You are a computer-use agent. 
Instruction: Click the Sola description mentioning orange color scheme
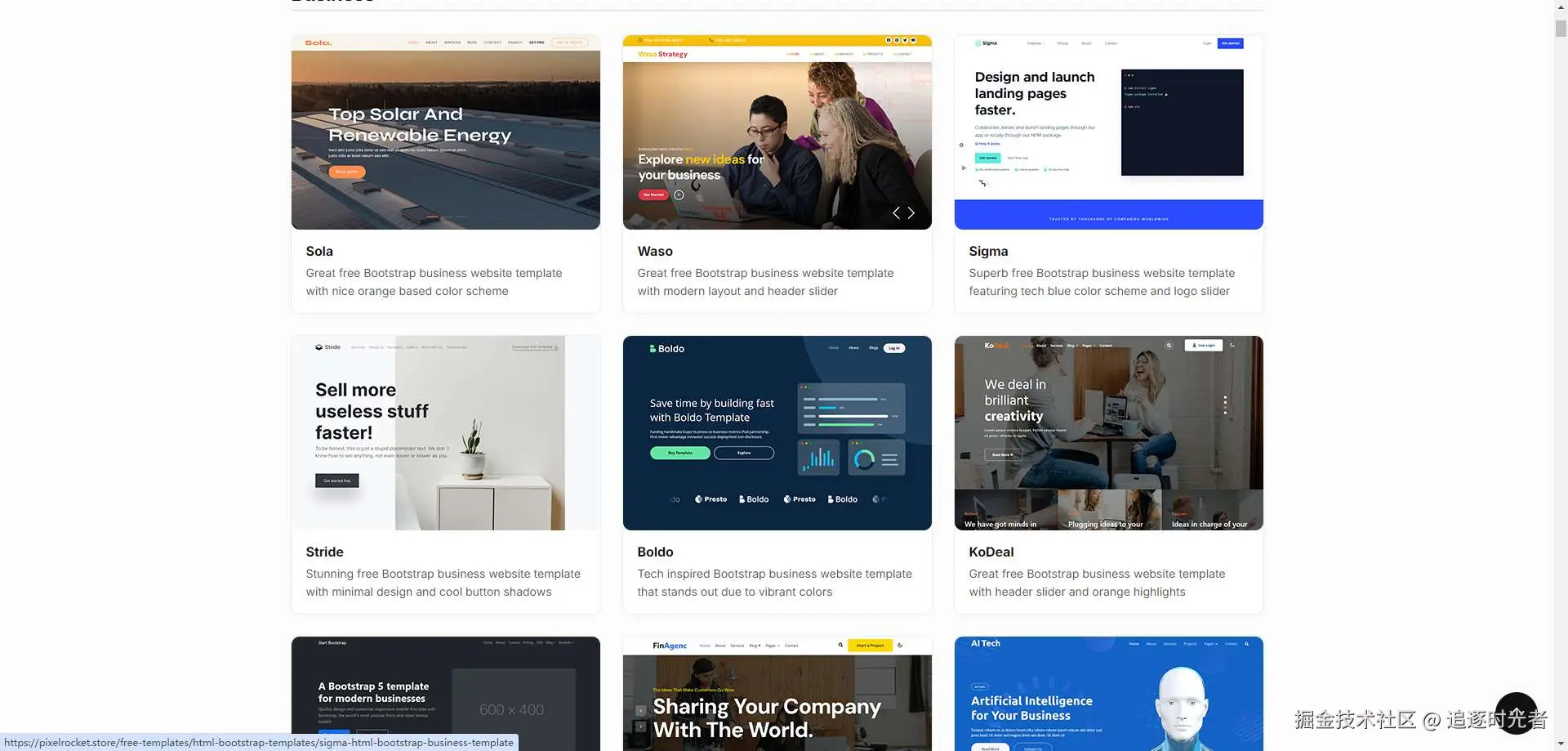pos(434,282)
